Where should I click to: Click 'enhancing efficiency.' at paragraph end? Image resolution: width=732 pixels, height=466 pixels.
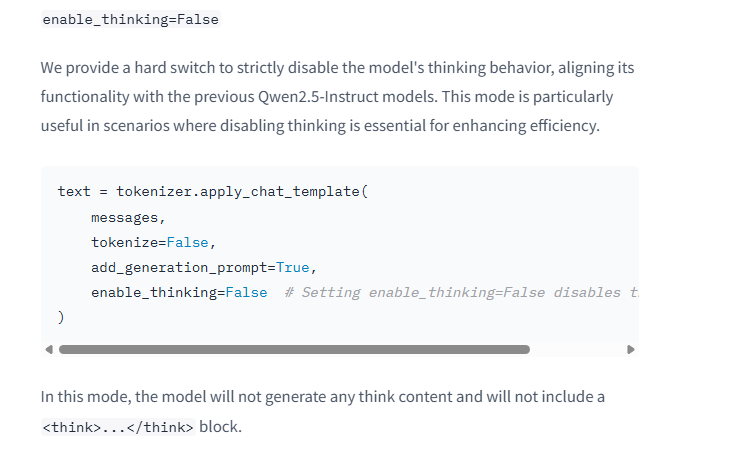pyautogui.click(x=526, y=126)
